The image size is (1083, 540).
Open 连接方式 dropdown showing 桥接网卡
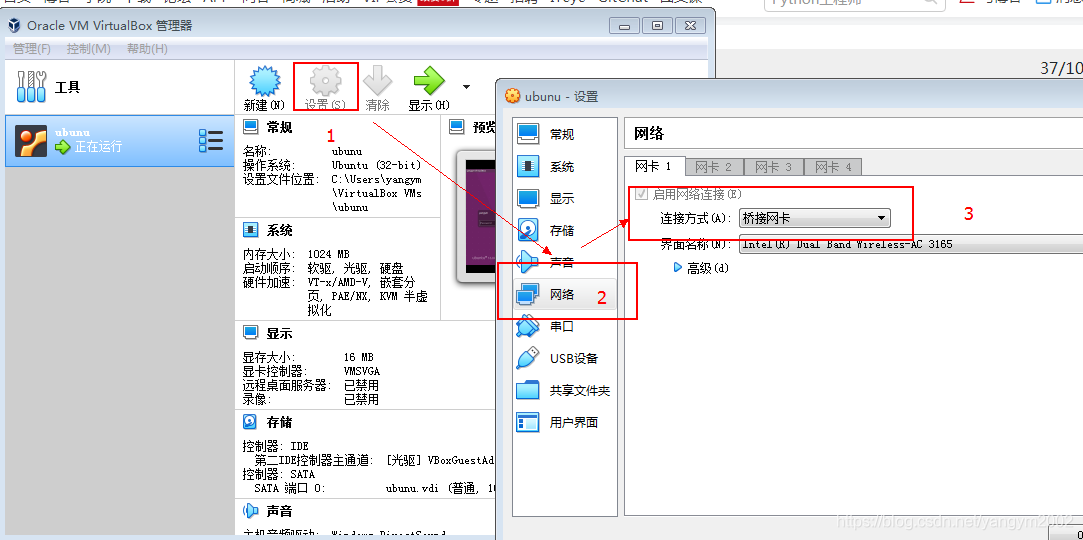[x=814, y=218]
